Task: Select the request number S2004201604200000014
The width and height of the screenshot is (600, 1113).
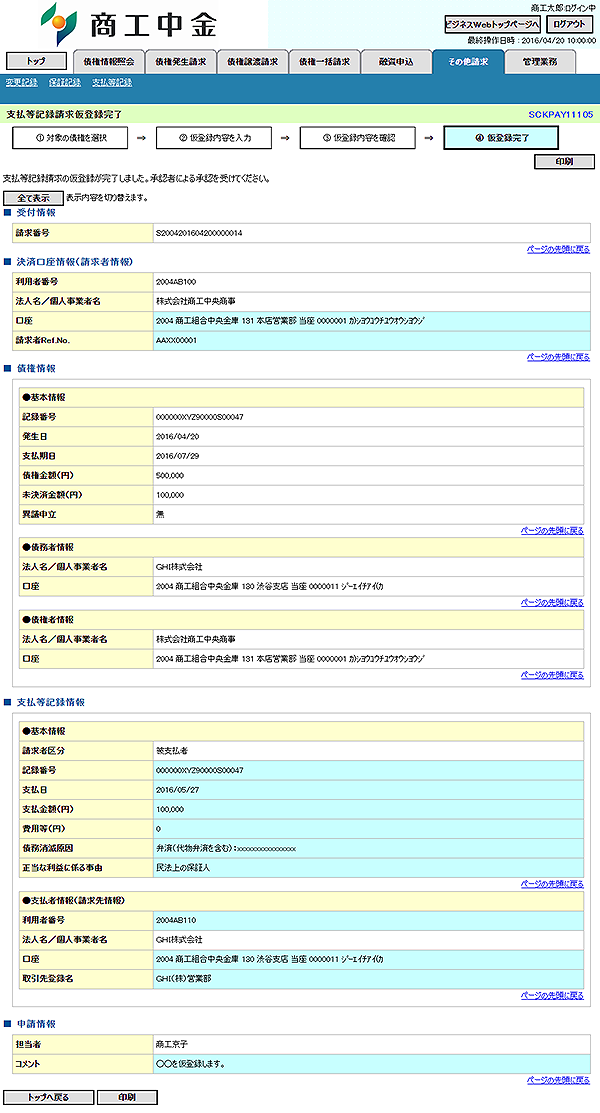Action: tap(199, 233)
